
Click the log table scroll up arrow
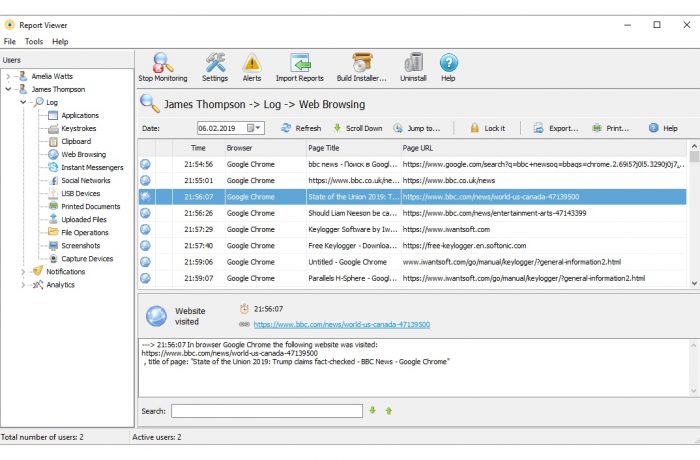pos(694,146)
